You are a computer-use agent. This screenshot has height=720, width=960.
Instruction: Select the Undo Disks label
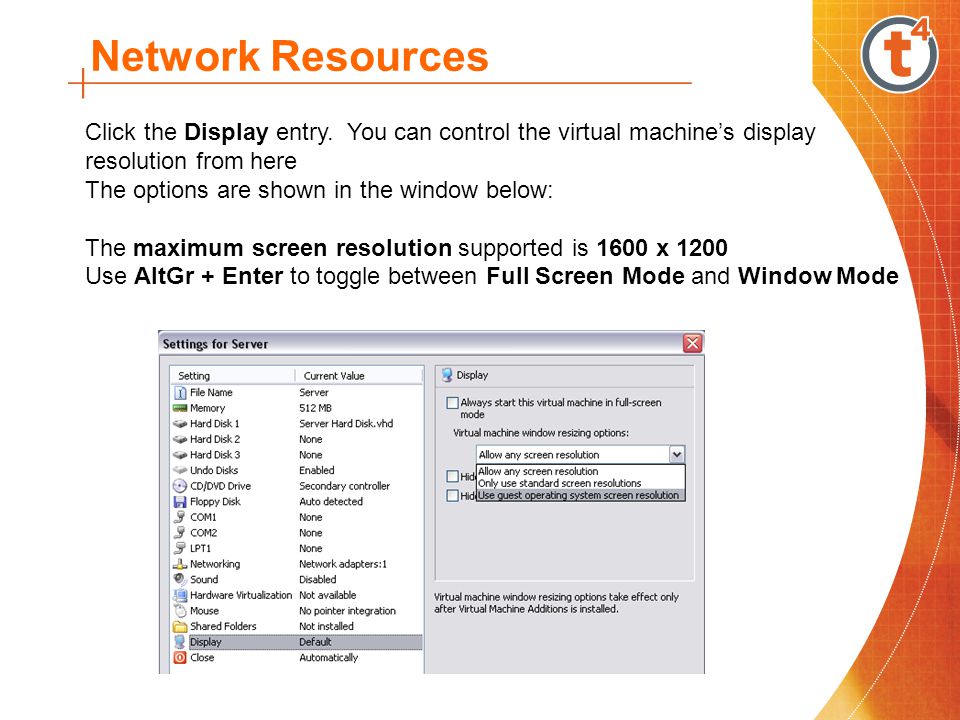pos(214,470)
